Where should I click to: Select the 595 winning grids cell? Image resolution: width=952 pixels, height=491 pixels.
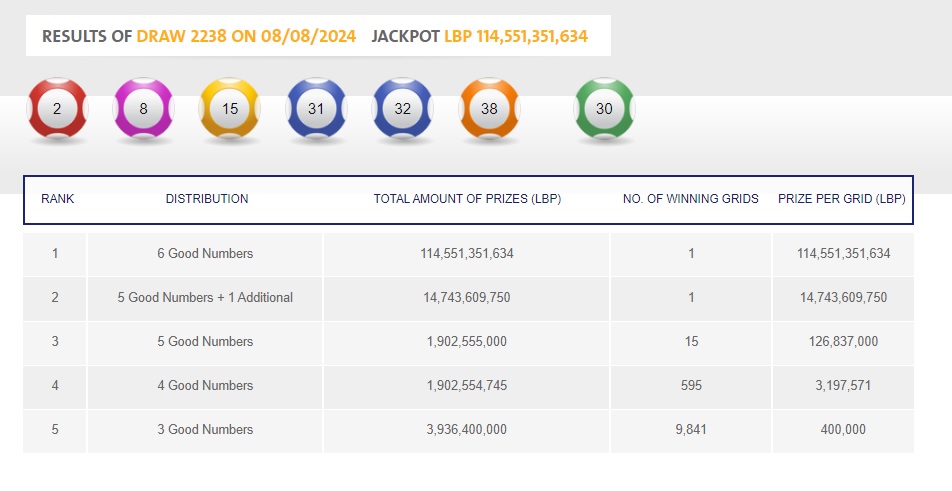(x=691, y=386)
